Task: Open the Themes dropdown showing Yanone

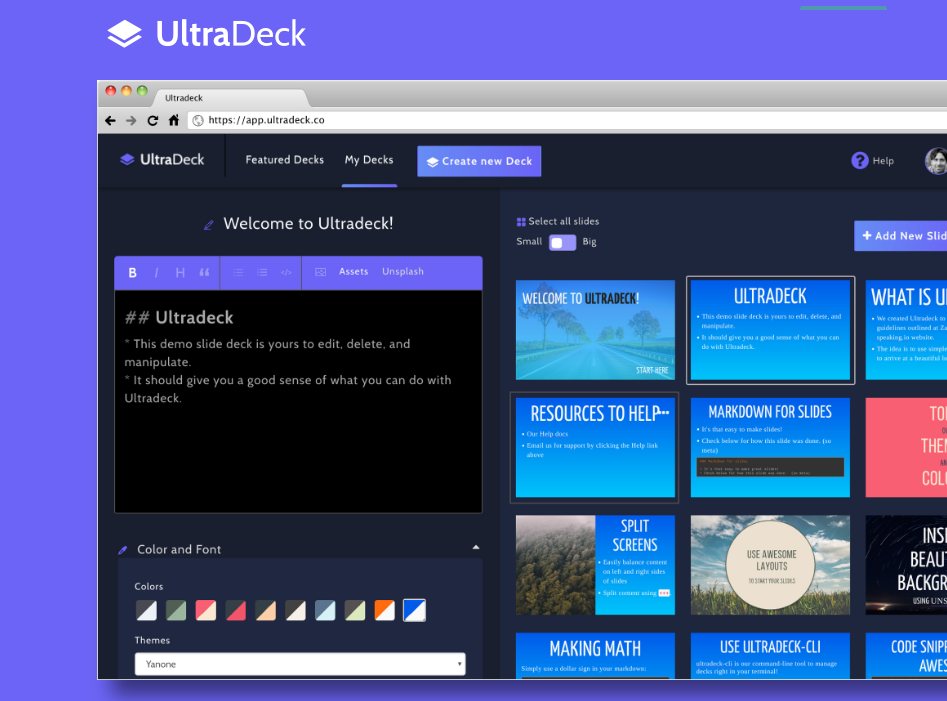Action: point(300,664)
